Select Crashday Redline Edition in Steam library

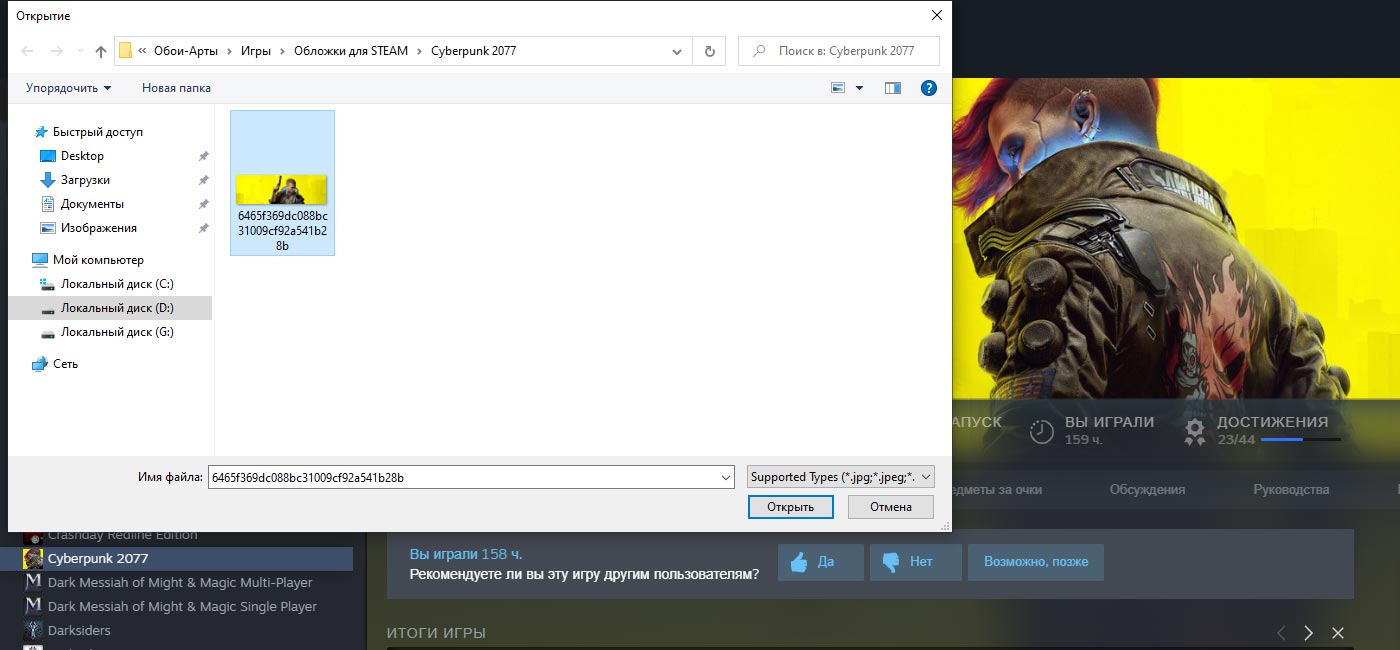(122, 535)
